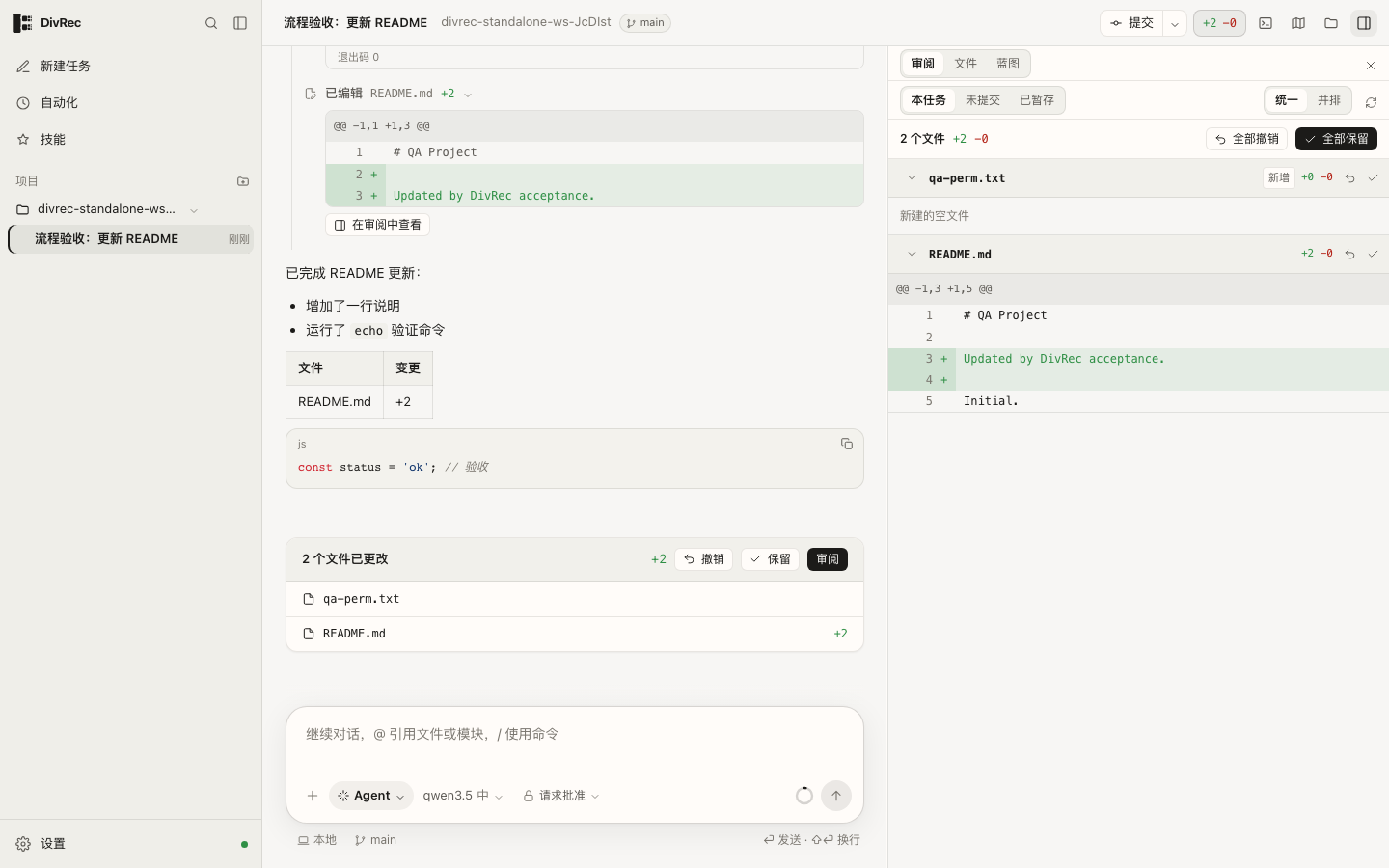Open the 请求批准 permission dropdown
Viewport: 1389px width, 868px height.
tap(561, 796)
